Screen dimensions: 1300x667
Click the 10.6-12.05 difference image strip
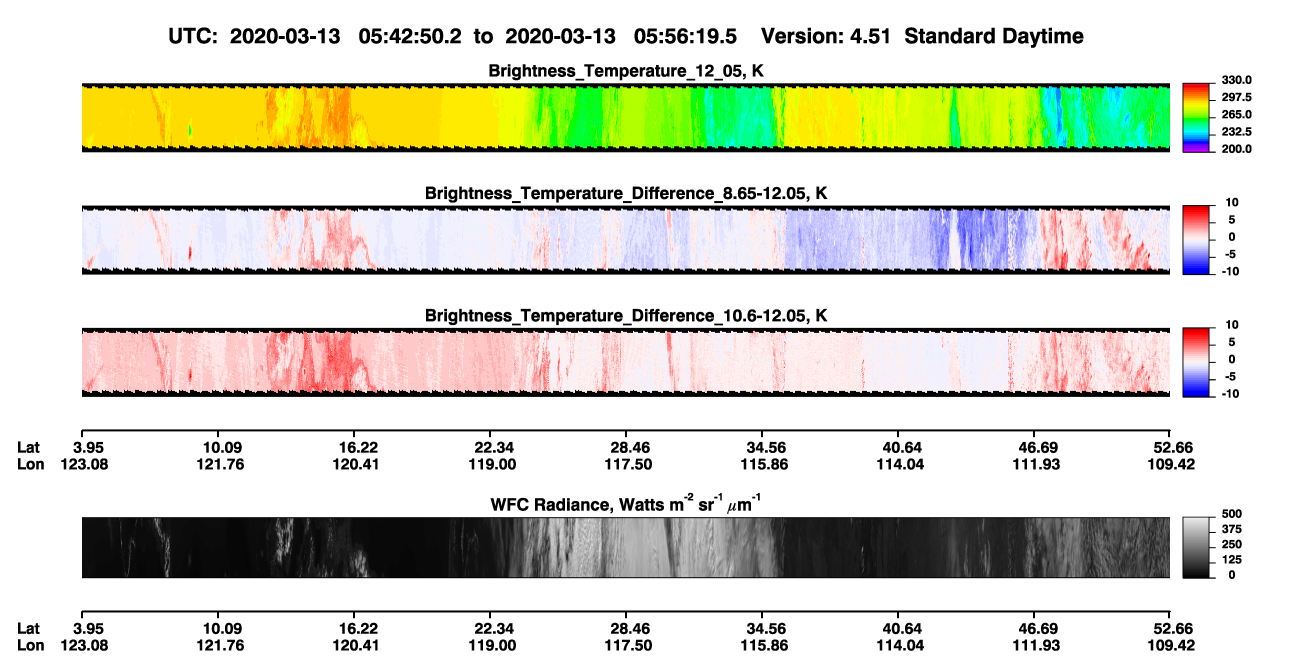coord(626,363)
